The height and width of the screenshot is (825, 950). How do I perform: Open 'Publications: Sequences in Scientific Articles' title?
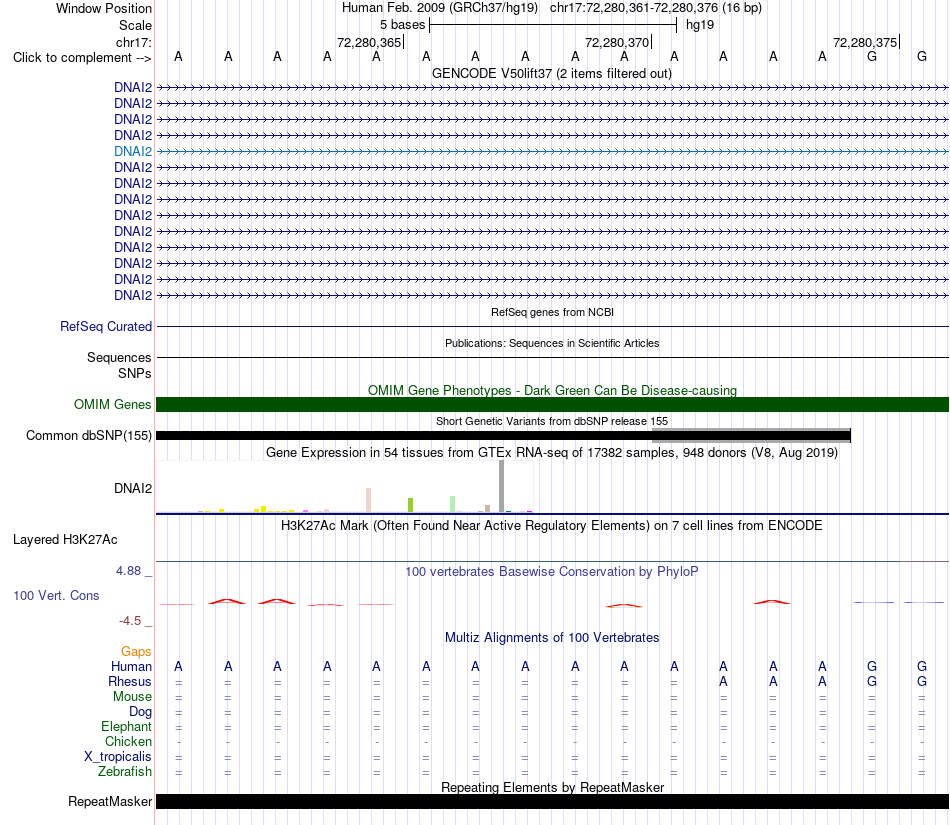tap(552, 343)
